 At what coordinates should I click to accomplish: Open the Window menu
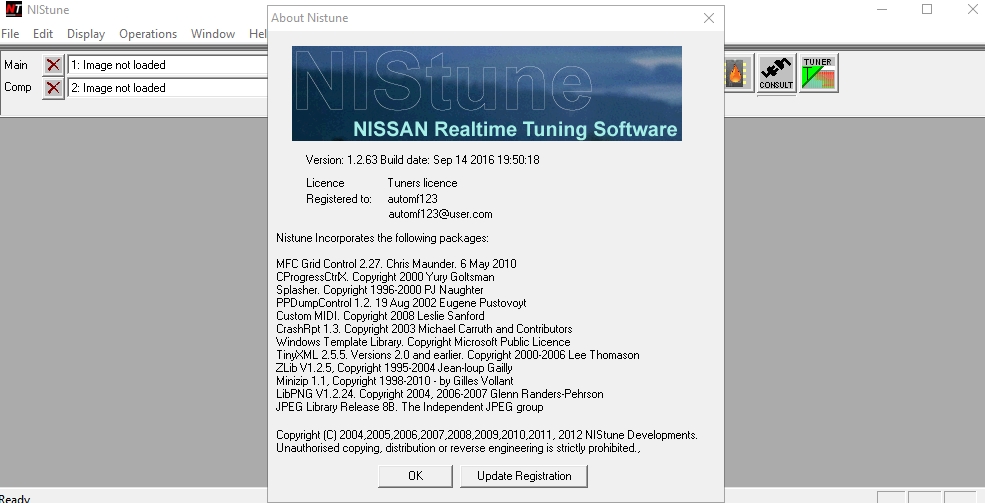(x=213, y=34)
